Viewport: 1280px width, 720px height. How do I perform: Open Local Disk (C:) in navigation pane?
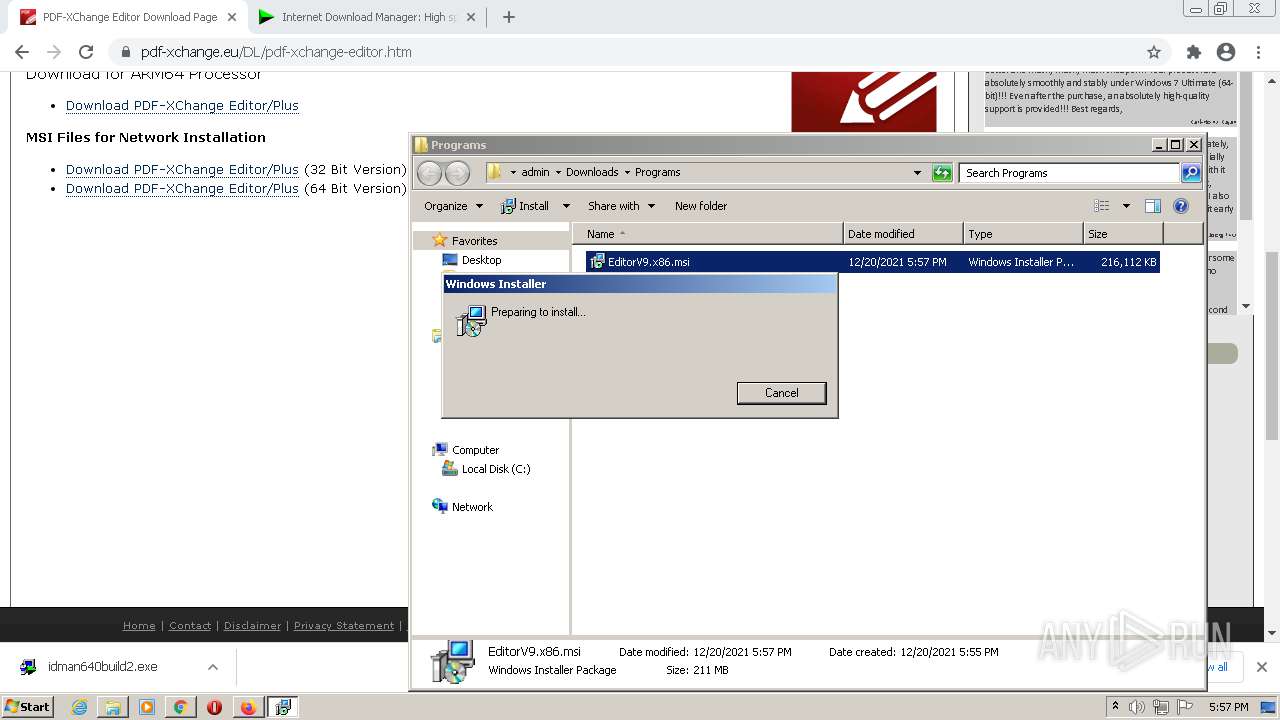[x=495, y=469]
